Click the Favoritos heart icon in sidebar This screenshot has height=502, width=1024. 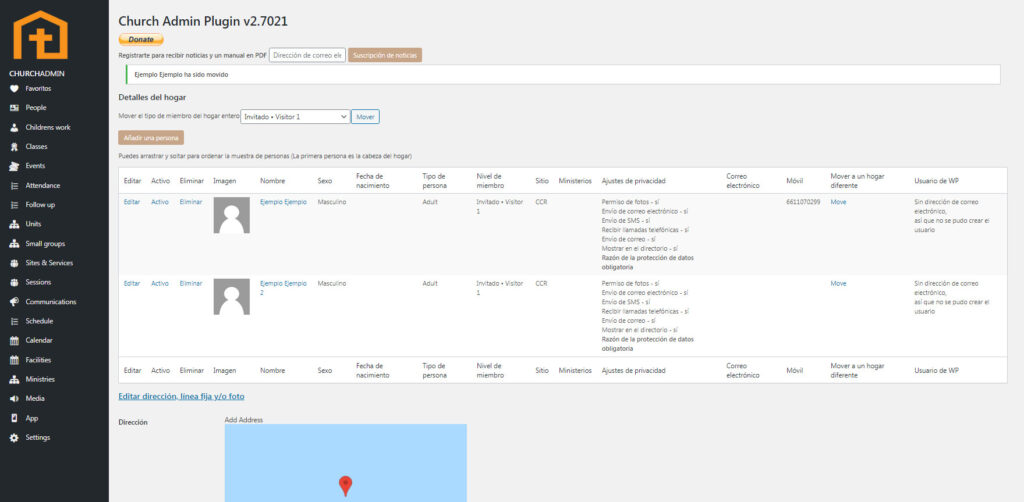pyautogui.click(x=14, y=88)
